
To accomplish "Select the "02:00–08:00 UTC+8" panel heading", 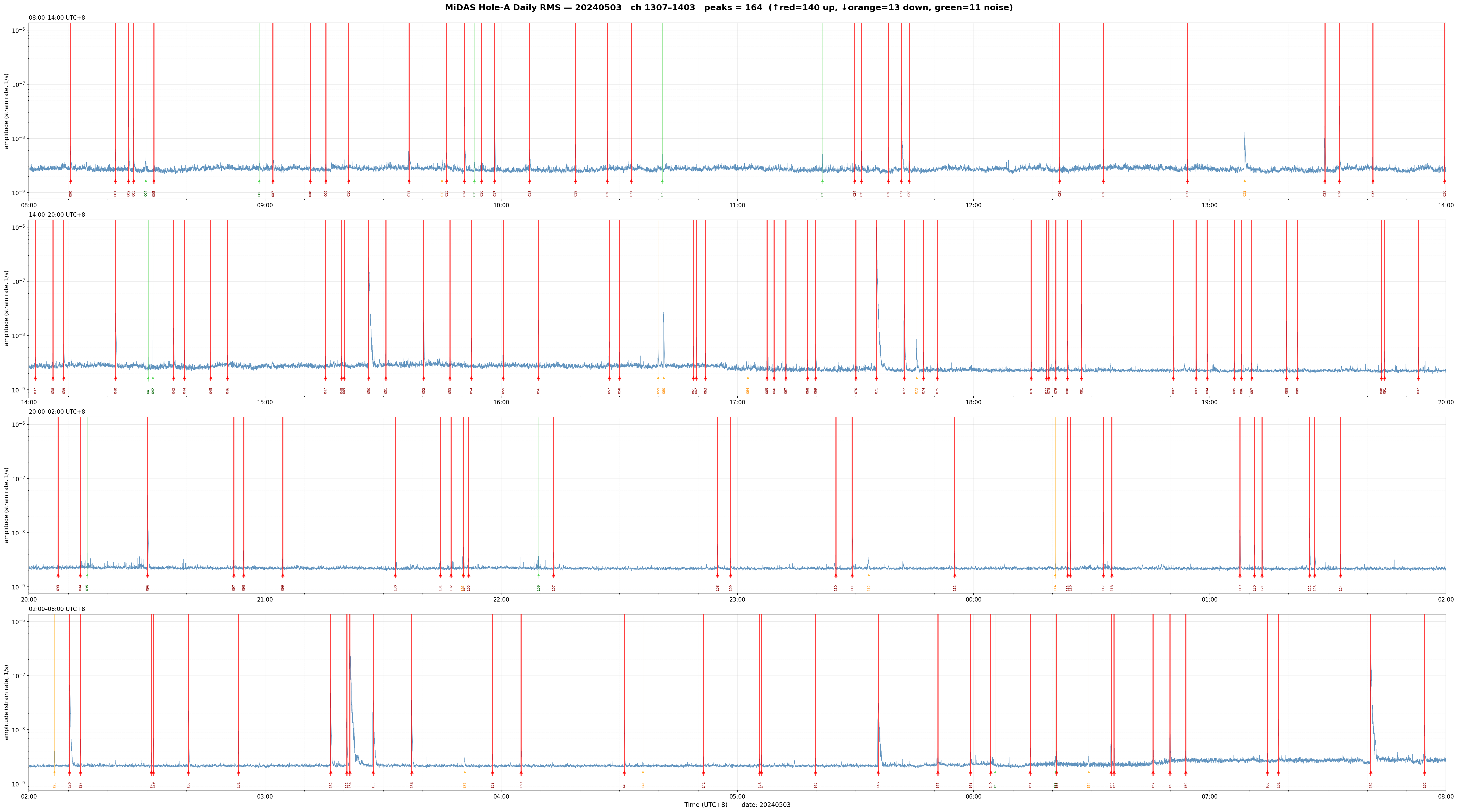I will click(57, 609).
